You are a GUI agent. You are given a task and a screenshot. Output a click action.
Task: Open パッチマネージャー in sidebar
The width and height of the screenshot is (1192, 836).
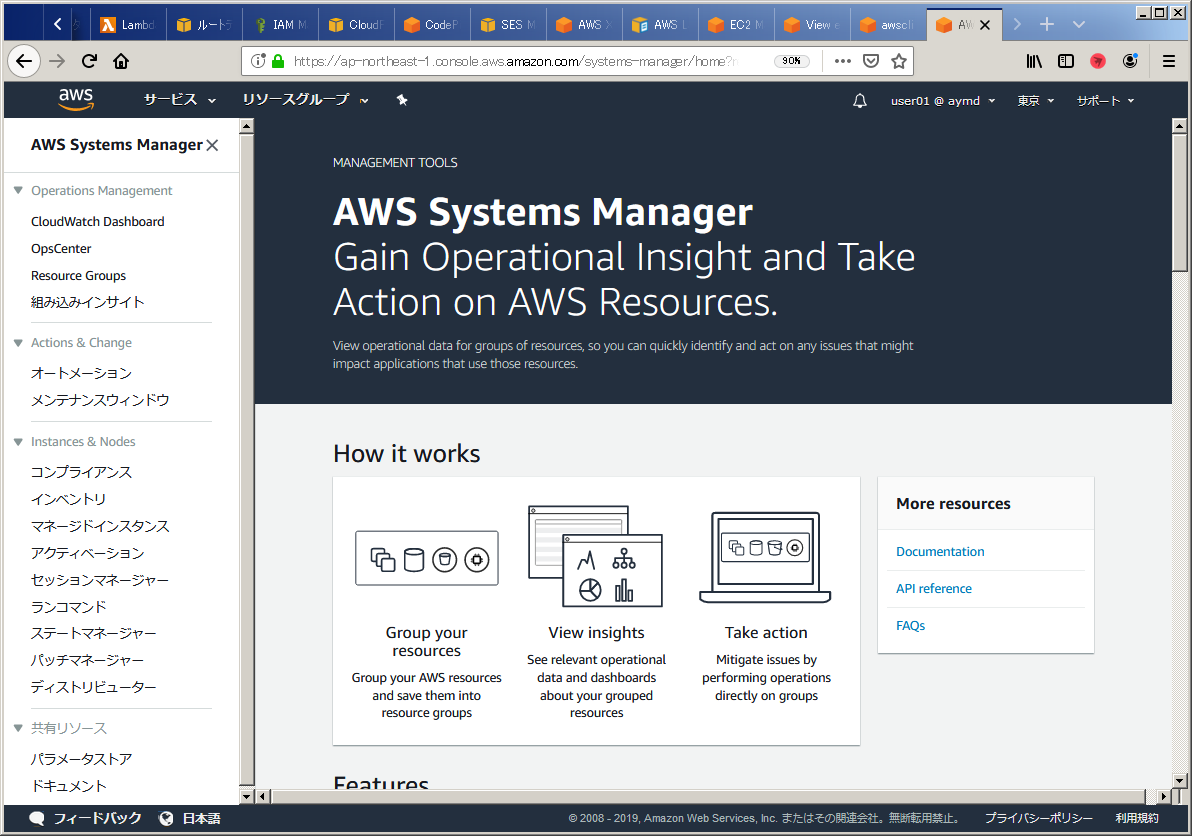pos(87,660)
